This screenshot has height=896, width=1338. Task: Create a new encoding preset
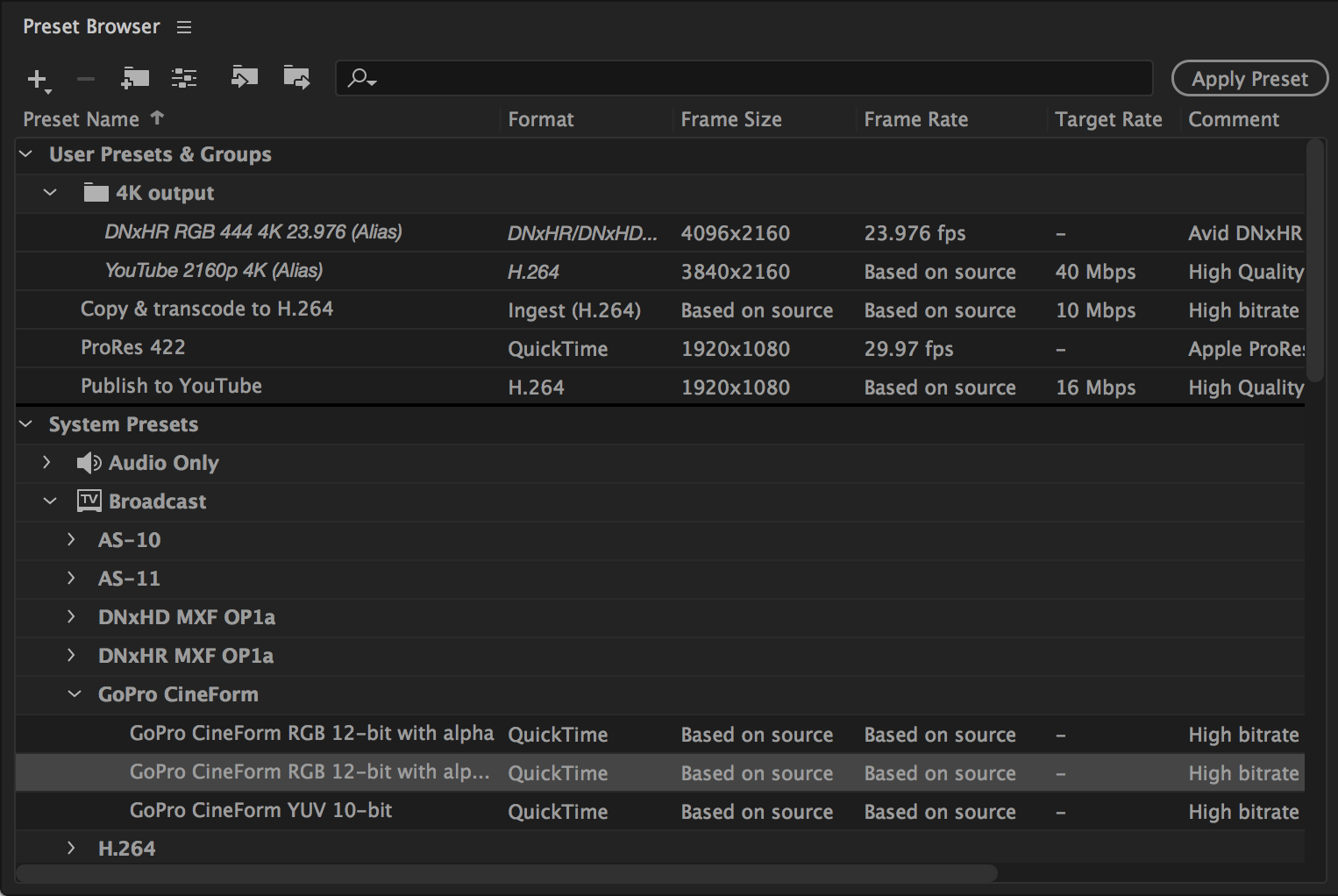(39, 78)
